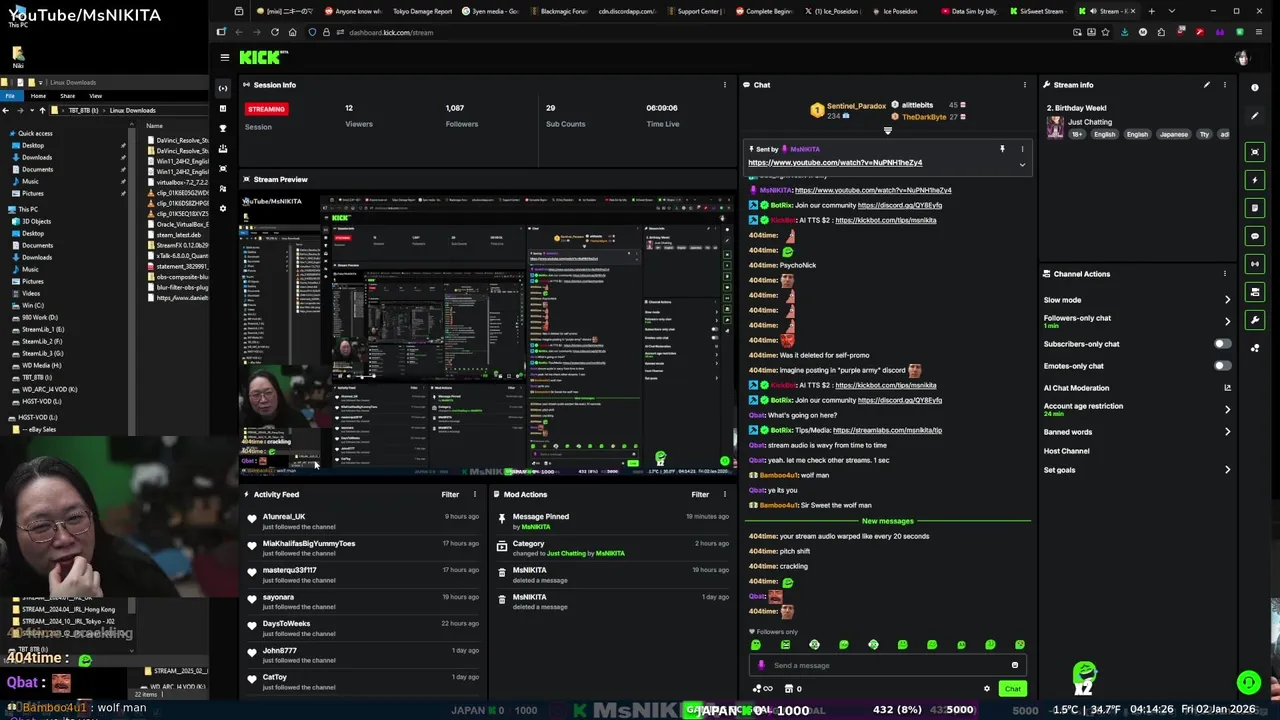The image size is (1280, 720).
Task: Reload the browser page
Action: coord(274,32)
